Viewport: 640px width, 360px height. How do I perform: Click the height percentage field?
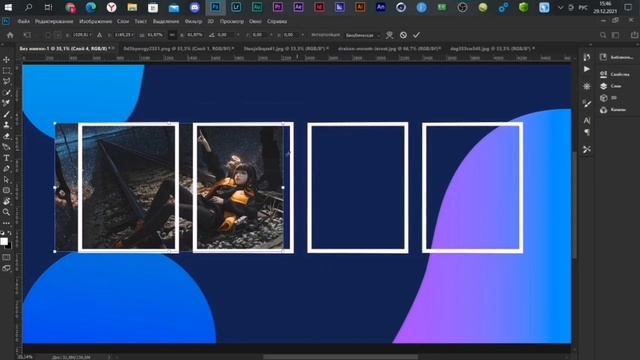pos(194,35)
